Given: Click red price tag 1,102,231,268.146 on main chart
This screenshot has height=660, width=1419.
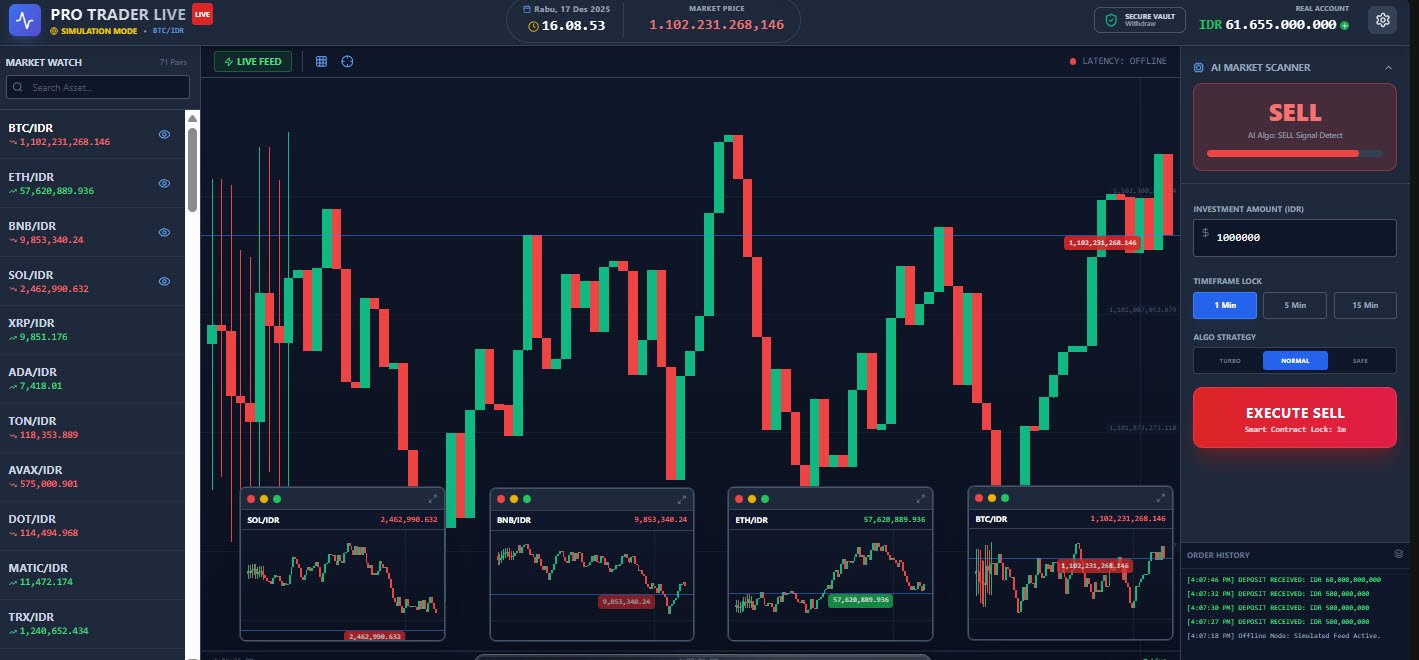Looking at the screenshot, I should pos(1102,243).
